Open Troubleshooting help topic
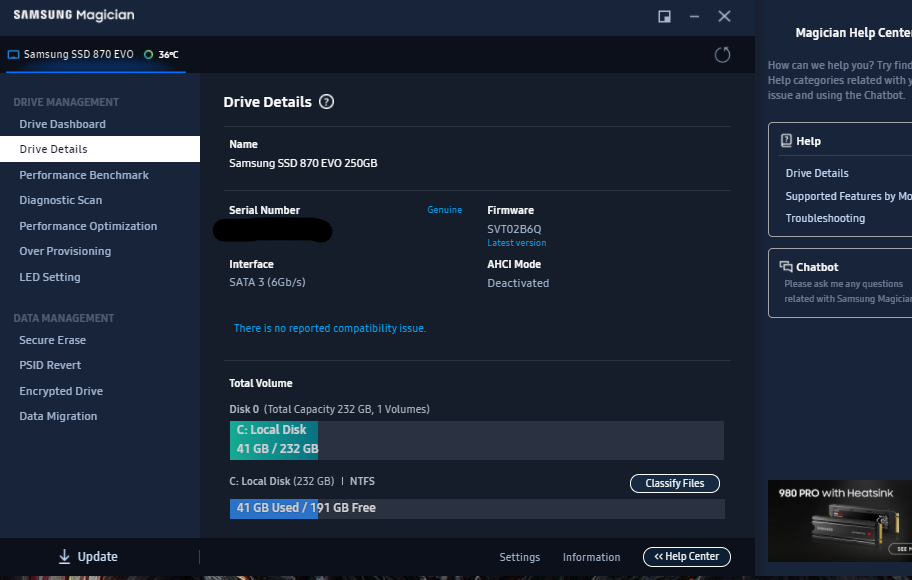This screenshot has height=580, width=912. tap(825, 218)
